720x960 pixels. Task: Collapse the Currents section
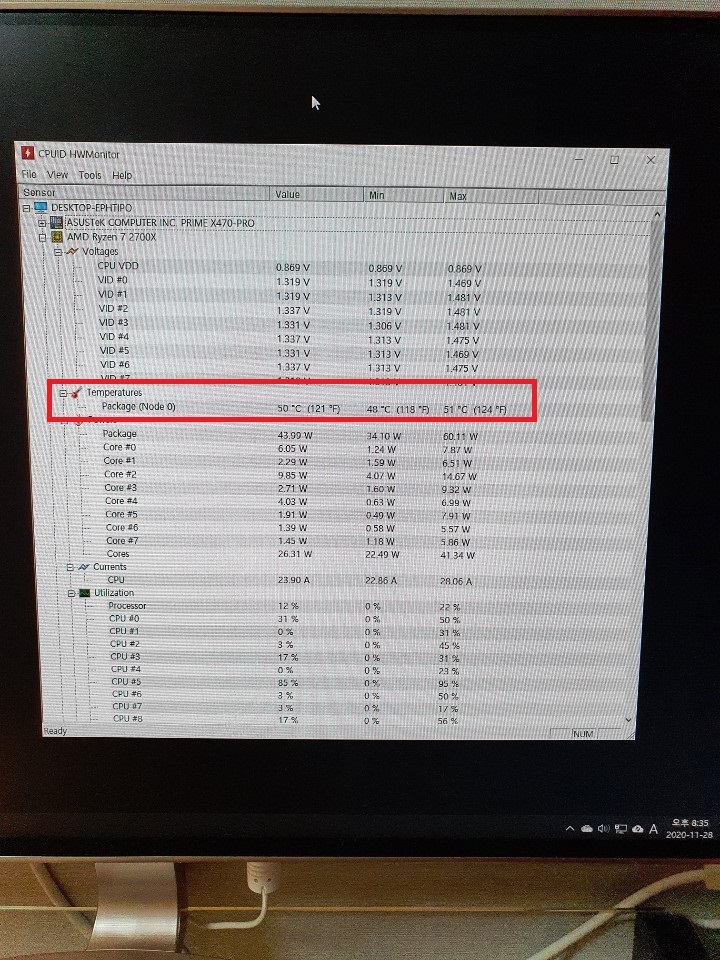click(x=70, y=568)
